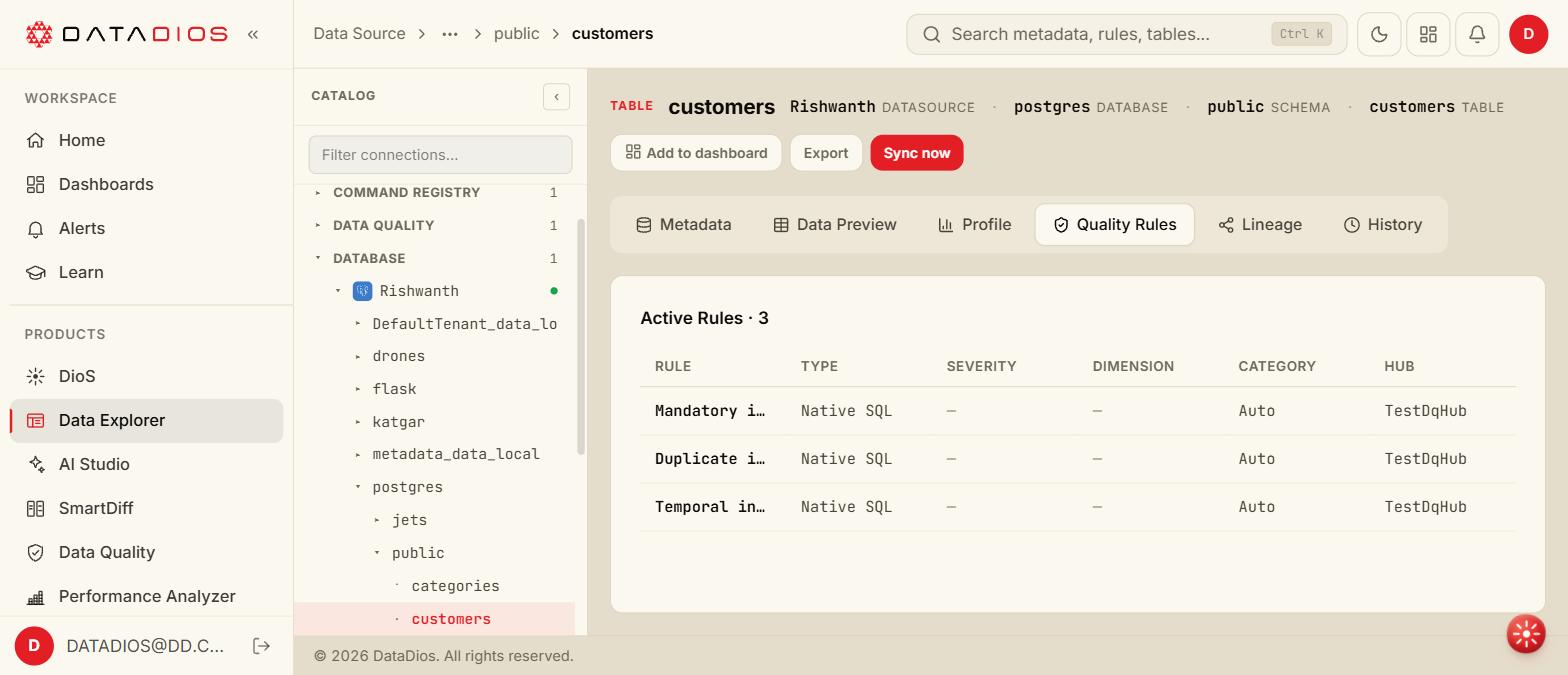This screenshot has width=1568, height=675.
Task: Collapse the Rishwanth connection node
Action: [x=338, y=291]
